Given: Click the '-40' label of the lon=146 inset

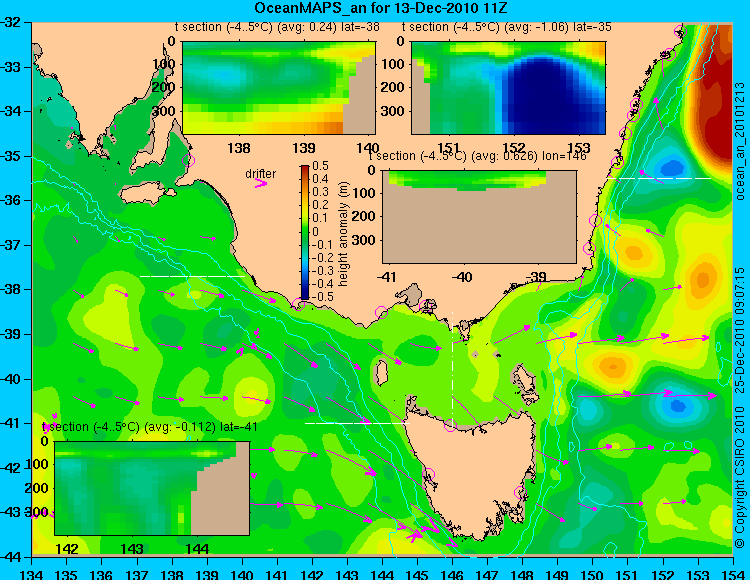Looking at the screenshot, I should (x=462, y=277).
